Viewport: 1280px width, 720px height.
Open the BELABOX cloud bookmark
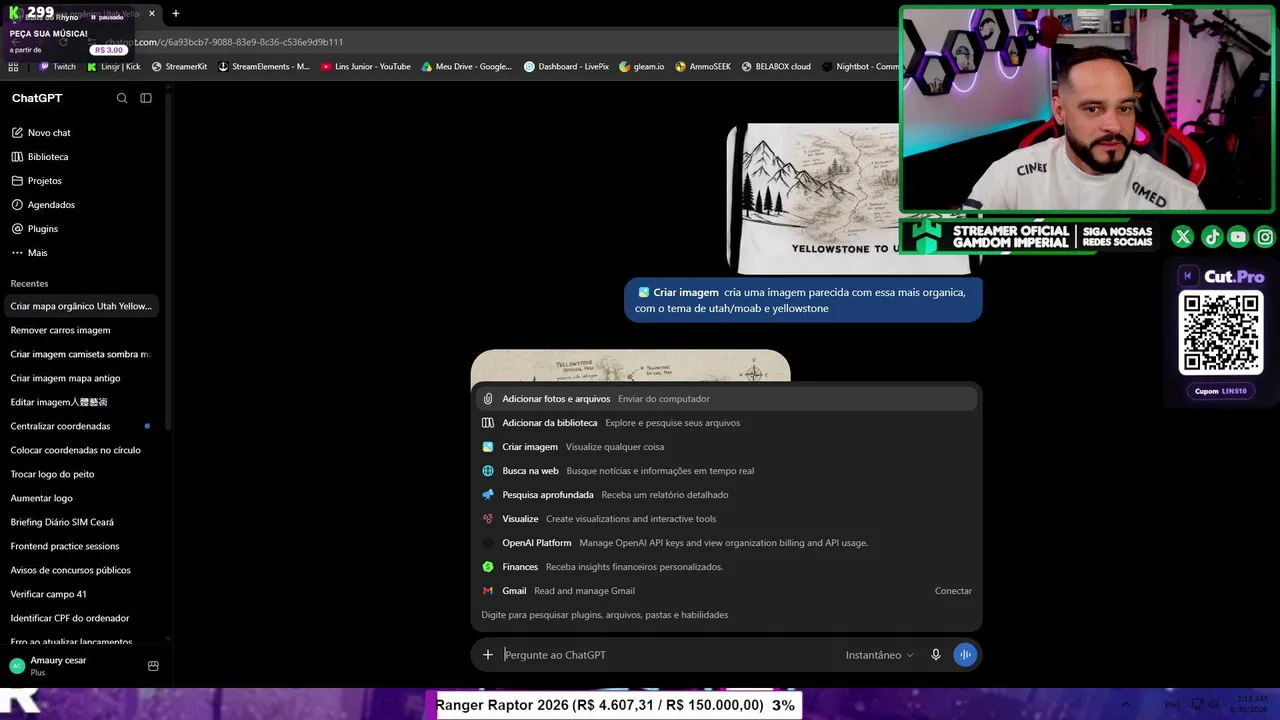point(776,67)
